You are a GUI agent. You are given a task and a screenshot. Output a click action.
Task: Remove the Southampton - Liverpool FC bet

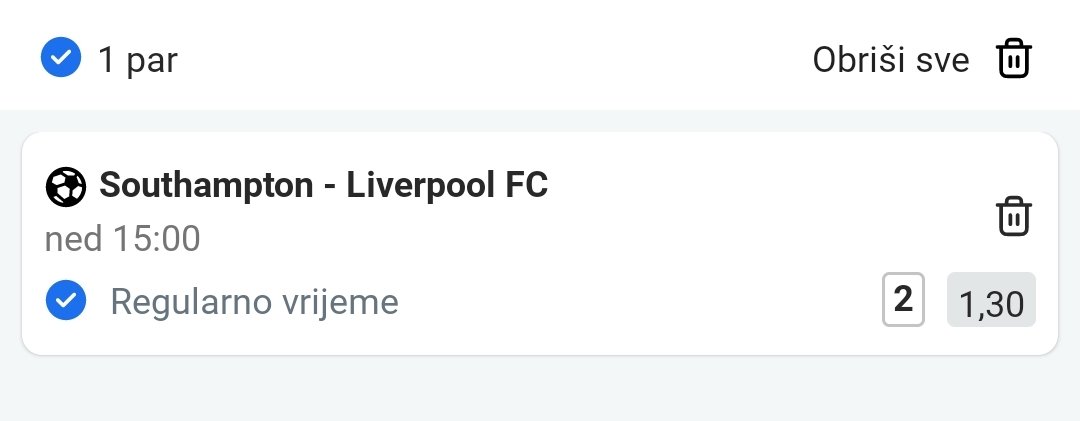point(1013,216)
